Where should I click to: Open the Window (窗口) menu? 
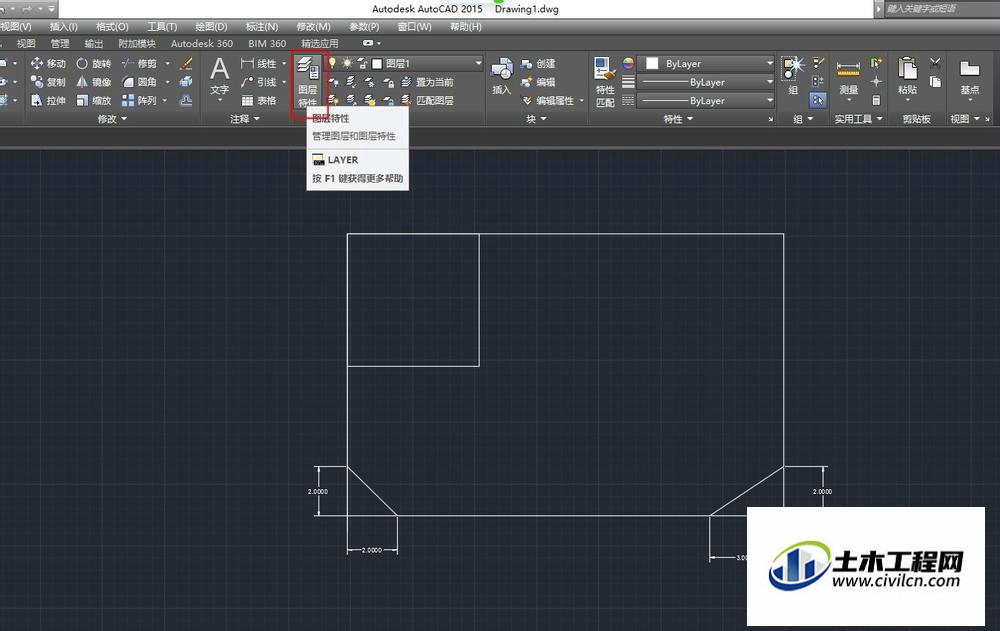click(x=414, y=26)
